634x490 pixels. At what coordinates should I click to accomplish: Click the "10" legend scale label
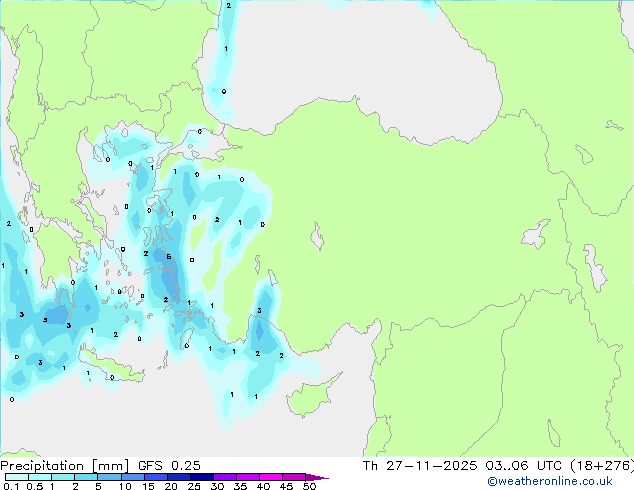click(x=125, y=486)
